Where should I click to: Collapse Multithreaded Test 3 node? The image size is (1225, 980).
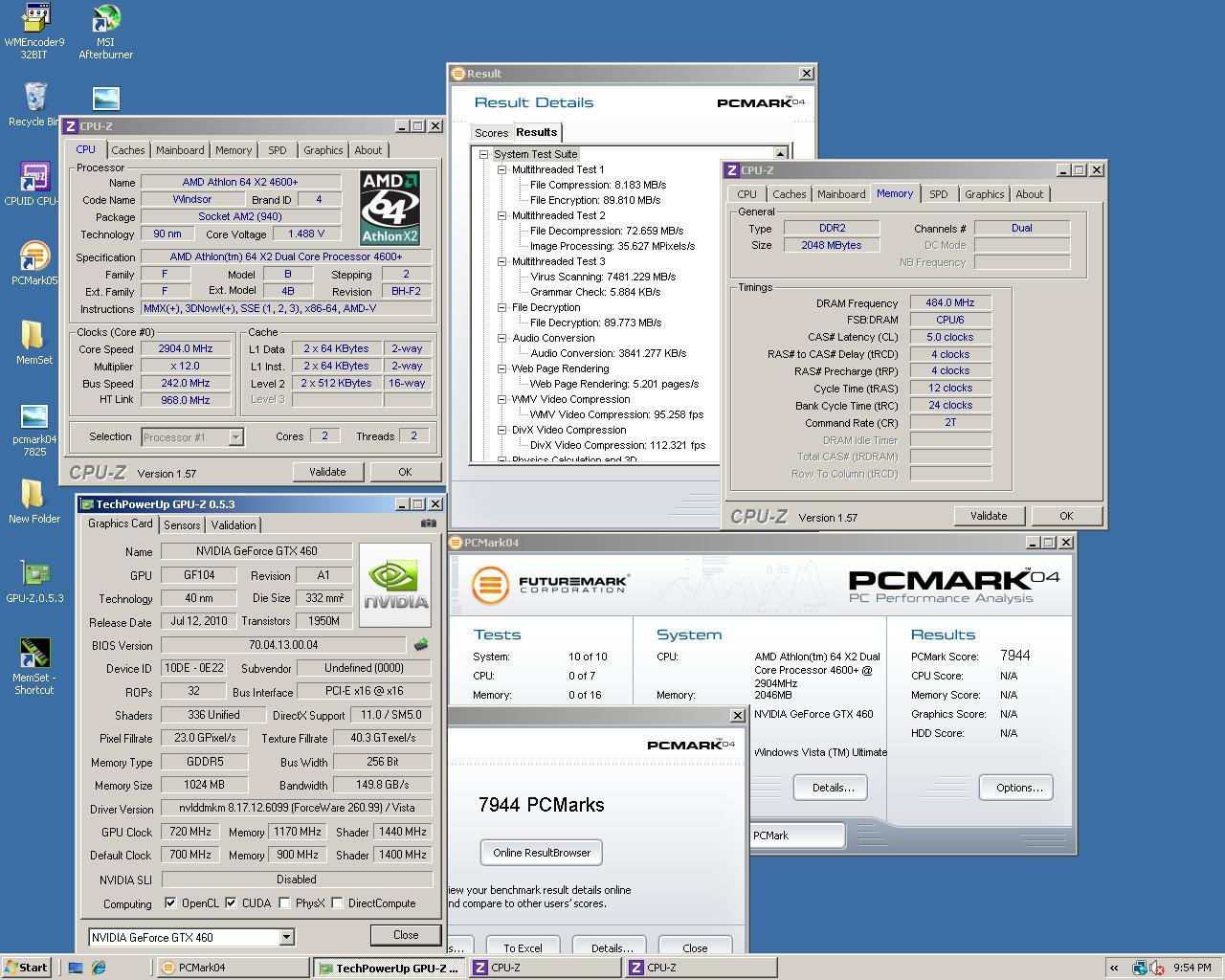pos(501,261)
